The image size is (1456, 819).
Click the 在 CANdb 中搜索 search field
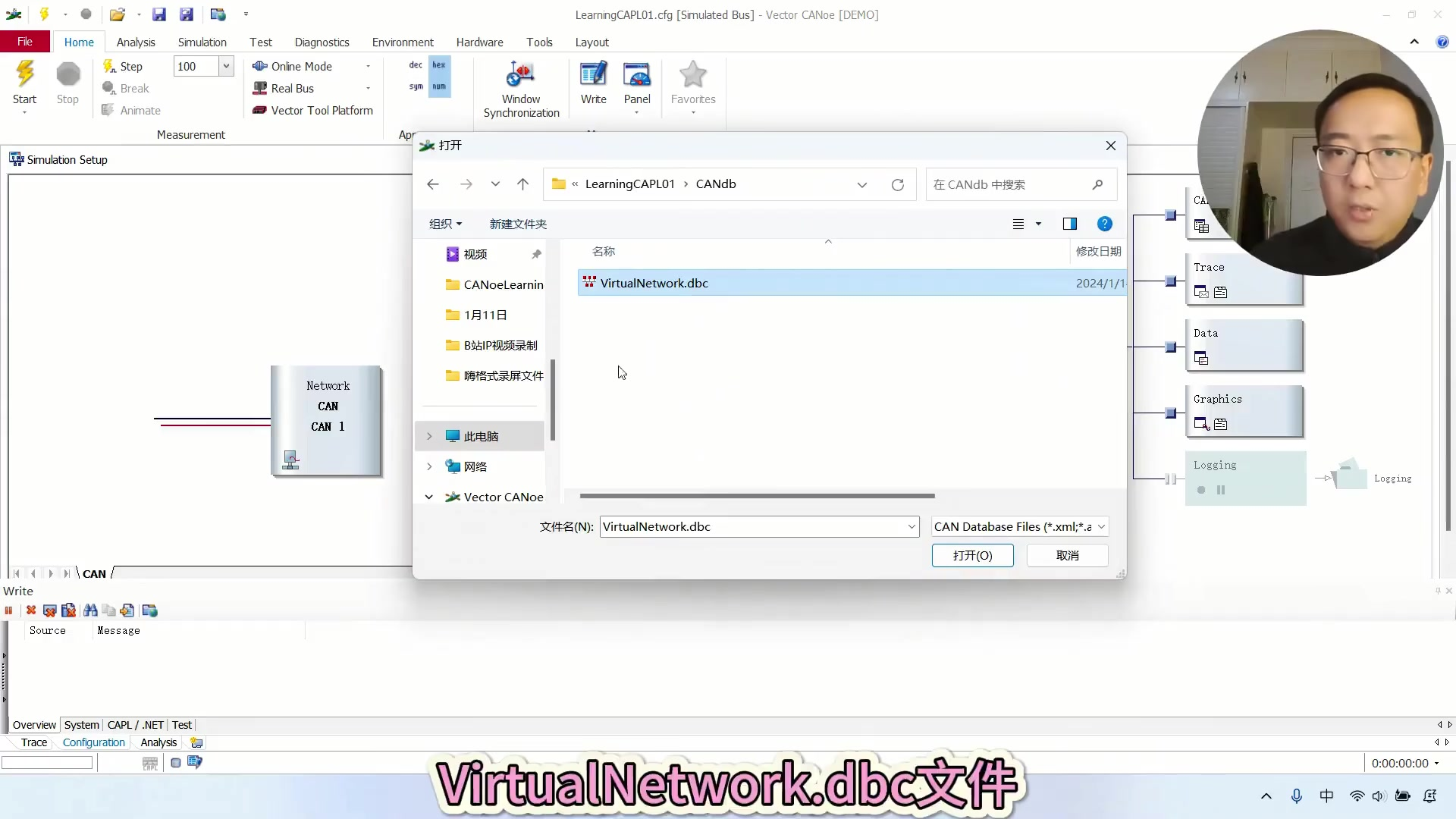click(x=1021, y=184)
